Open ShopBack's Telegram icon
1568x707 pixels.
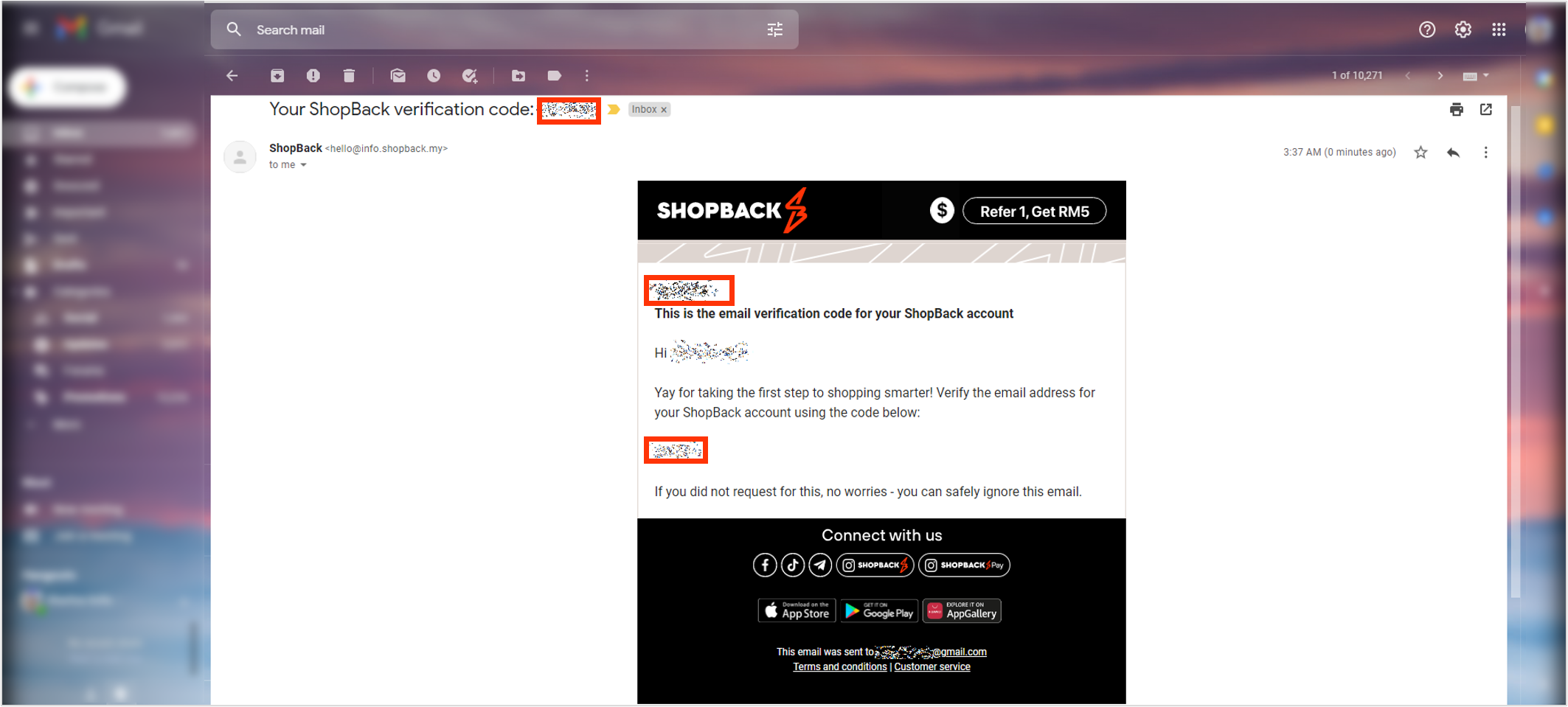click(820, 565)
